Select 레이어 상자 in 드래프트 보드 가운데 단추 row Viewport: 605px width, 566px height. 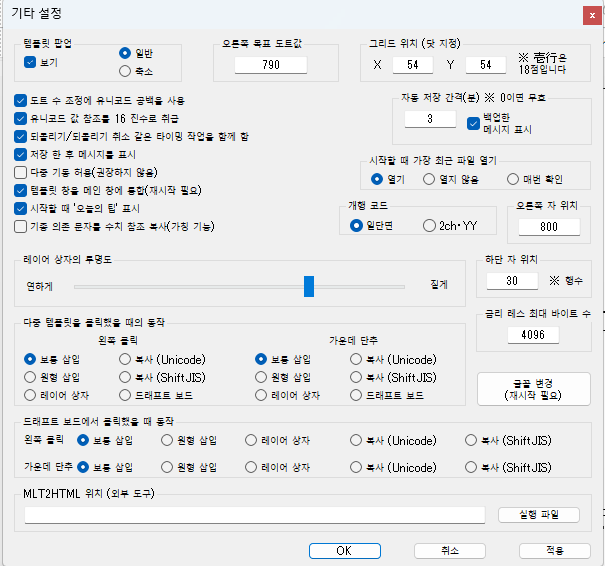(251, 467)
